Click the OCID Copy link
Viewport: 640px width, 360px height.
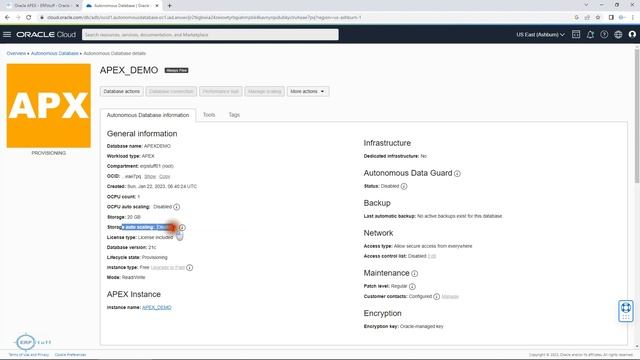[164, 176]
